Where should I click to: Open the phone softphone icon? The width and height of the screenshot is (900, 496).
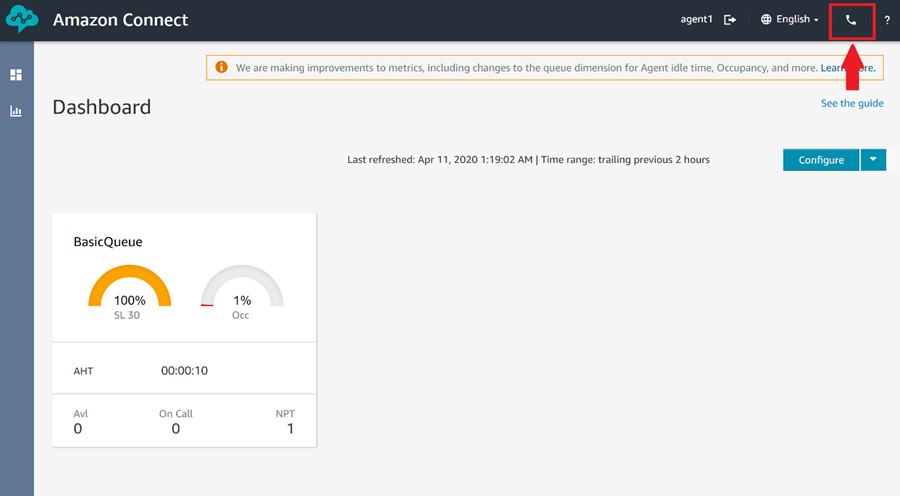851,20
